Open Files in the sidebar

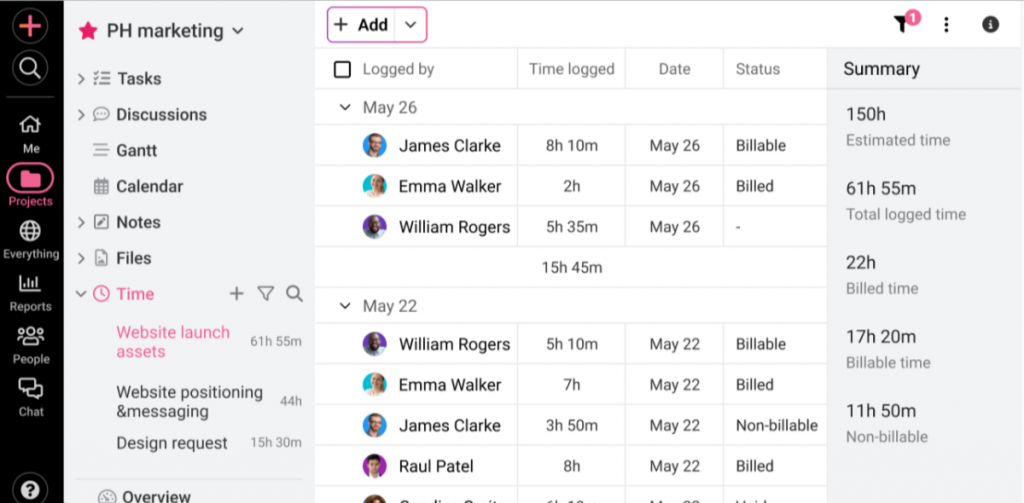[x=134, y=258]
